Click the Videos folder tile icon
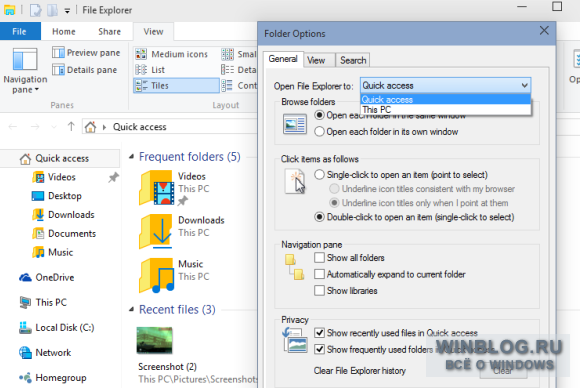 click(x=156, y=188)
